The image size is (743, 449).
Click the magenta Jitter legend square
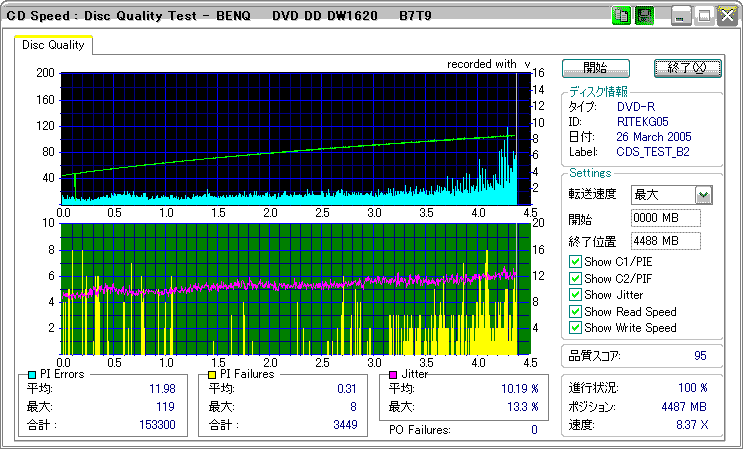click(393, 374)
